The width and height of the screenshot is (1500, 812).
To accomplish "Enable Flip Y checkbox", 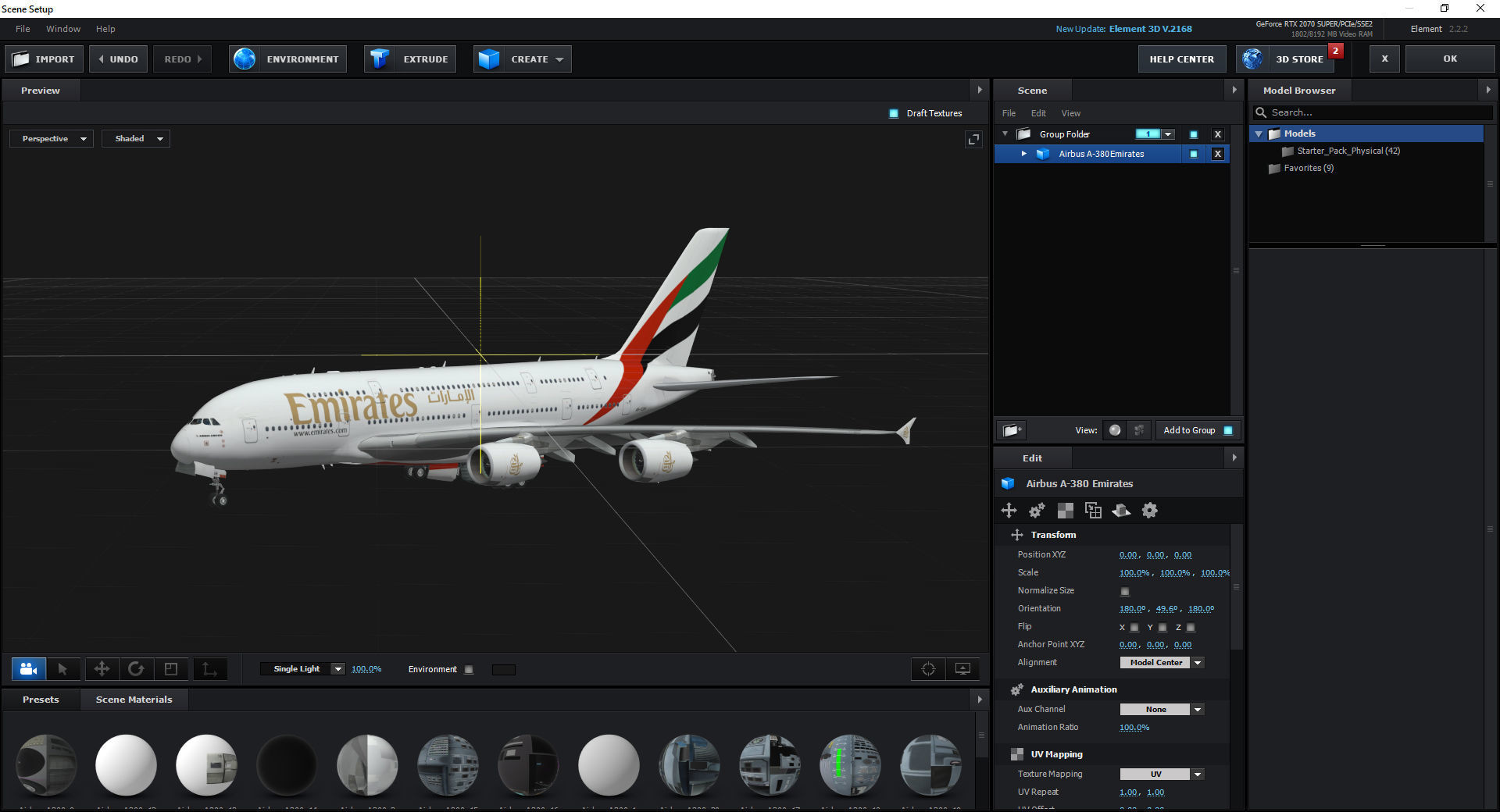I will pyautogui.click(x=1162, y=627).
